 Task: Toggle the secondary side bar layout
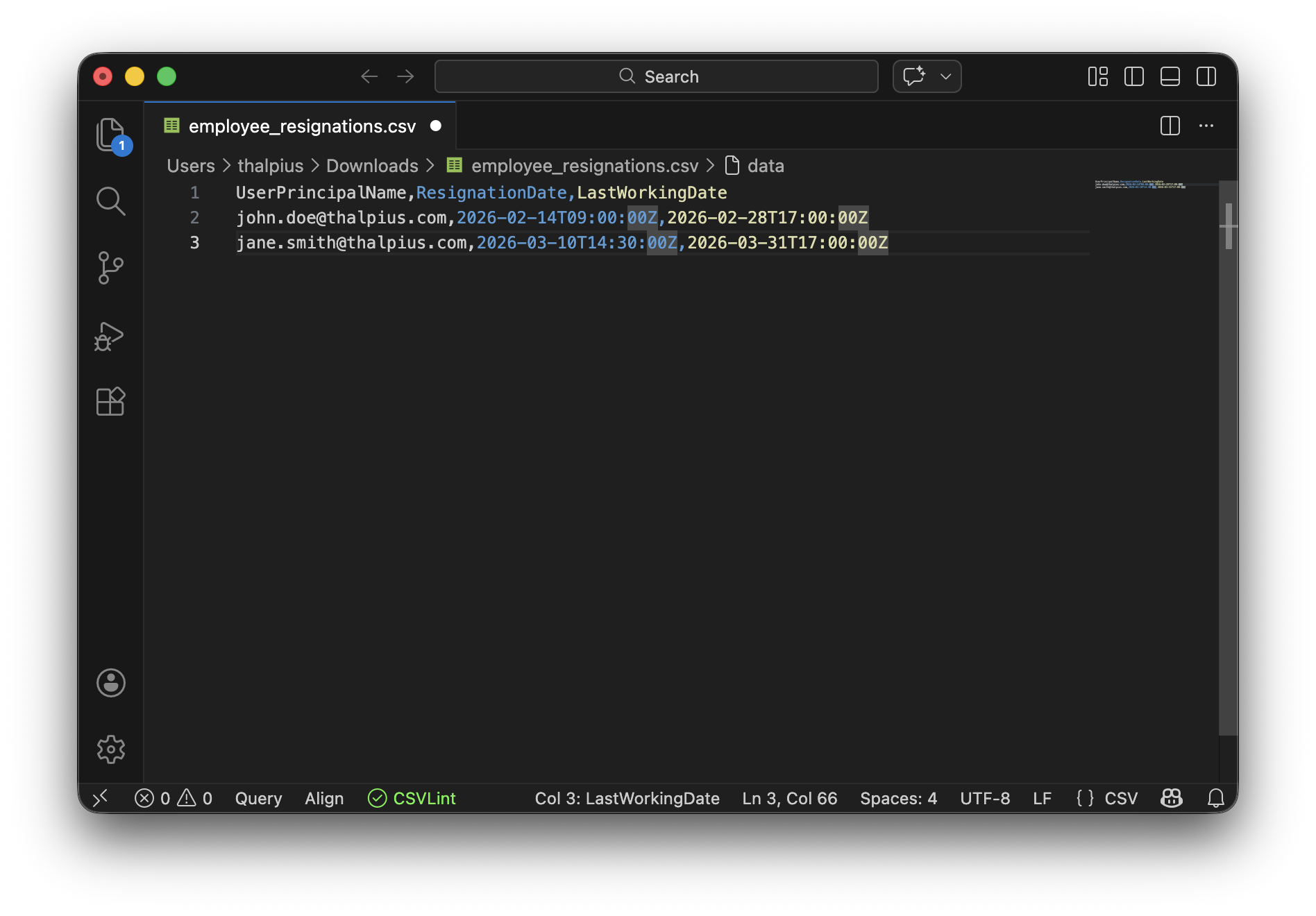pyautogui.click(x=1206, y=76)
